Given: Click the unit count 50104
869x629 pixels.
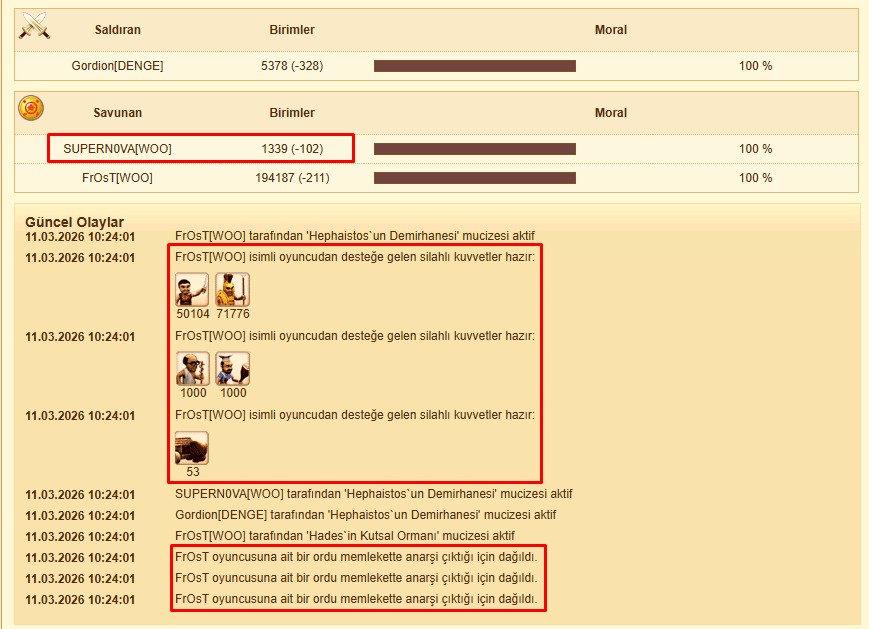Looking at the screenshot, I should coord(193,314).
